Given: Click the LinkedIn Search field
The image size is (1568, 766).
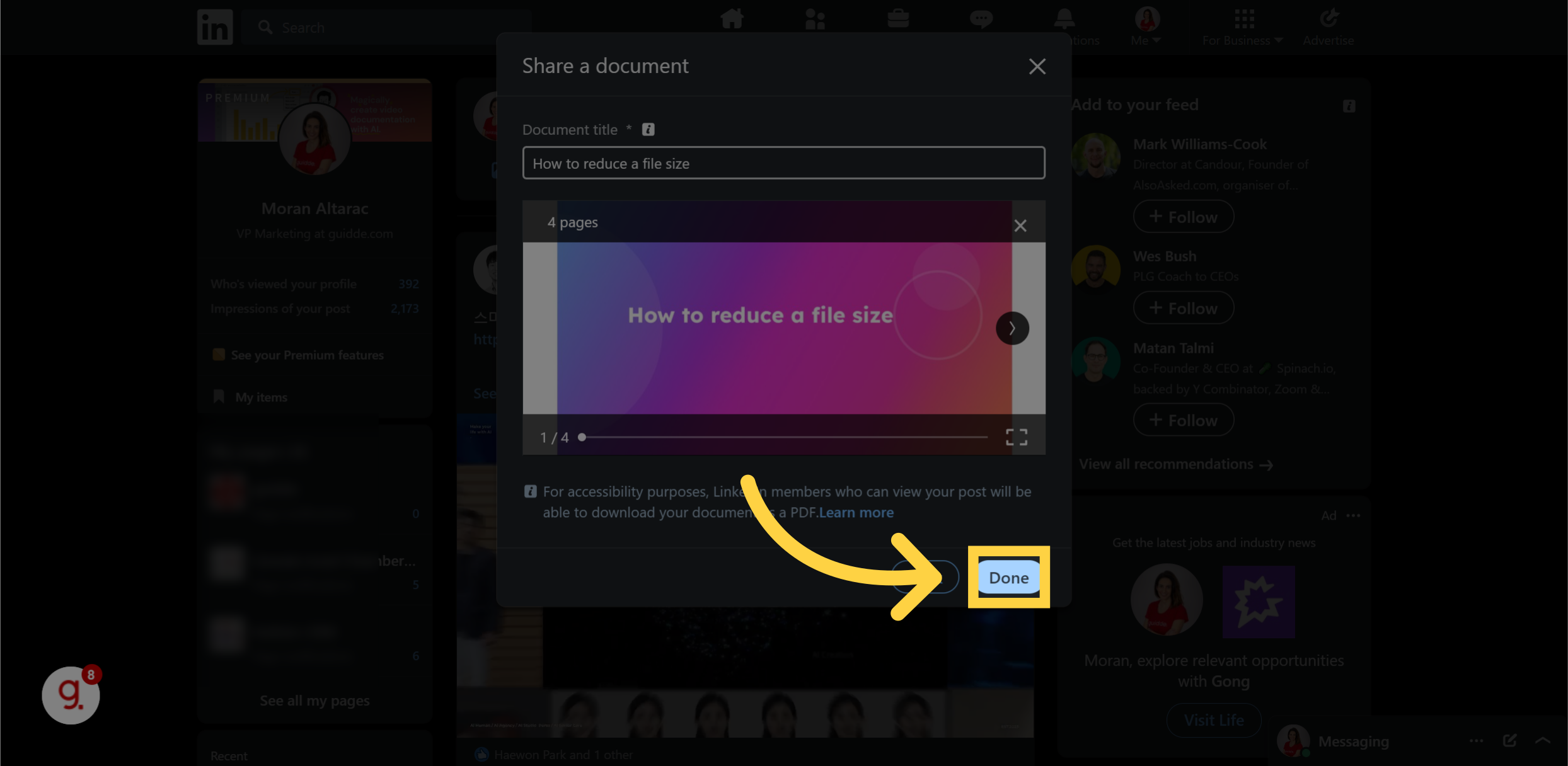Looking at the screenshot, I should pyautogui.click(x=386, y=27).
